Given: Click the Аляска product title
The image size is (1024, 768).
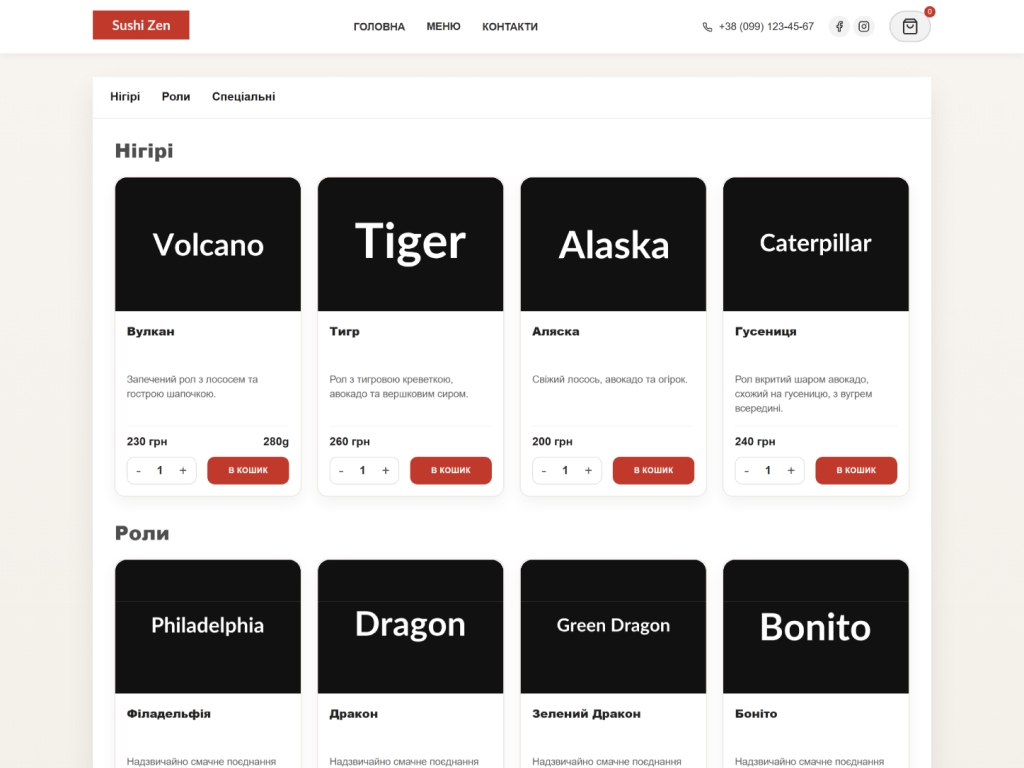Looking at the screenshot, I should [x=556, y=331].
